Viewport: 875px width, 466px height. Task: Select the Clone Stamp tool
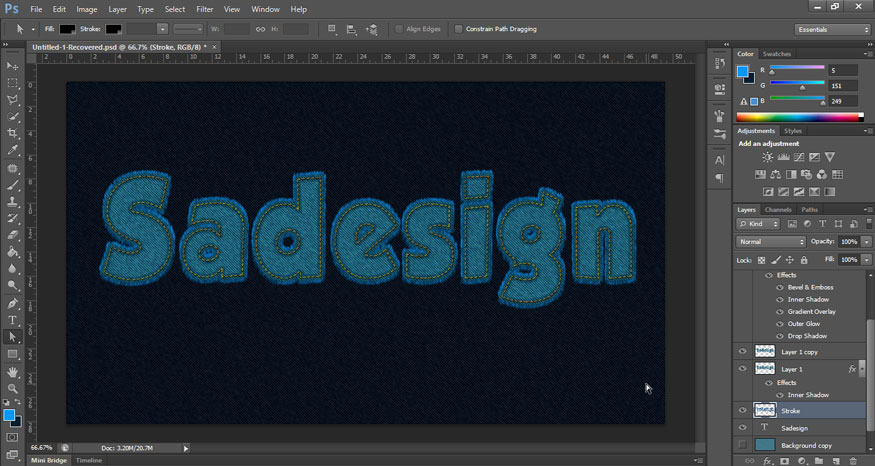[12, 201]
